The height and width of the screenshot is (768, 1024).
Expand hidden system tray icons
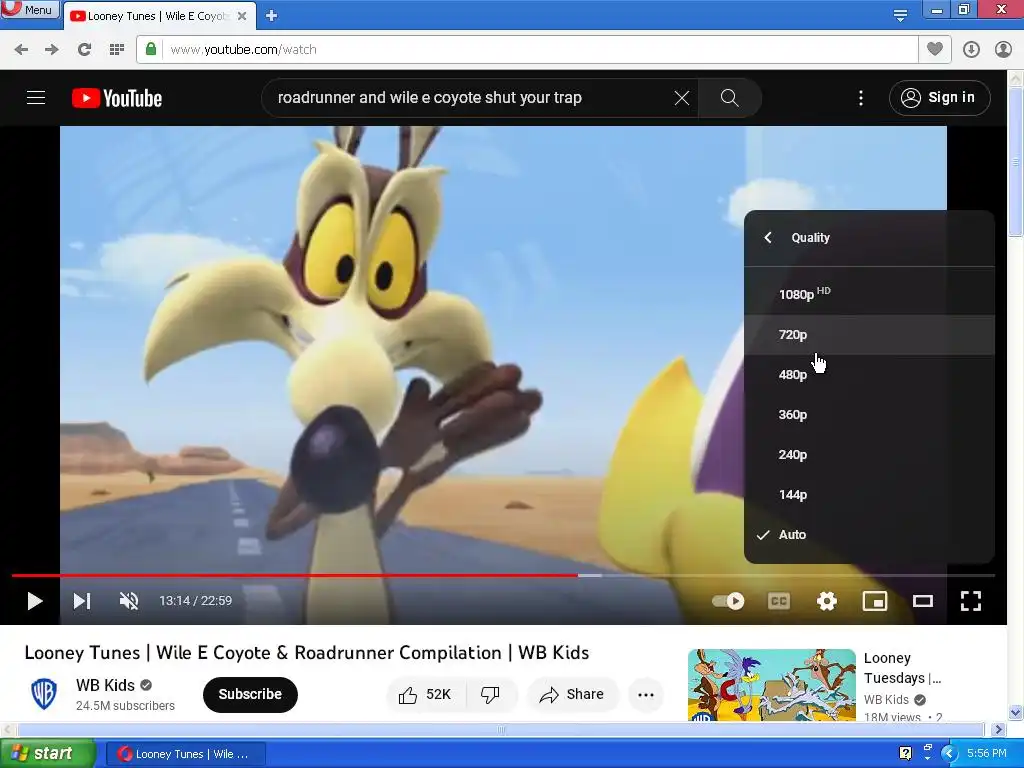[x=949, y=754]
